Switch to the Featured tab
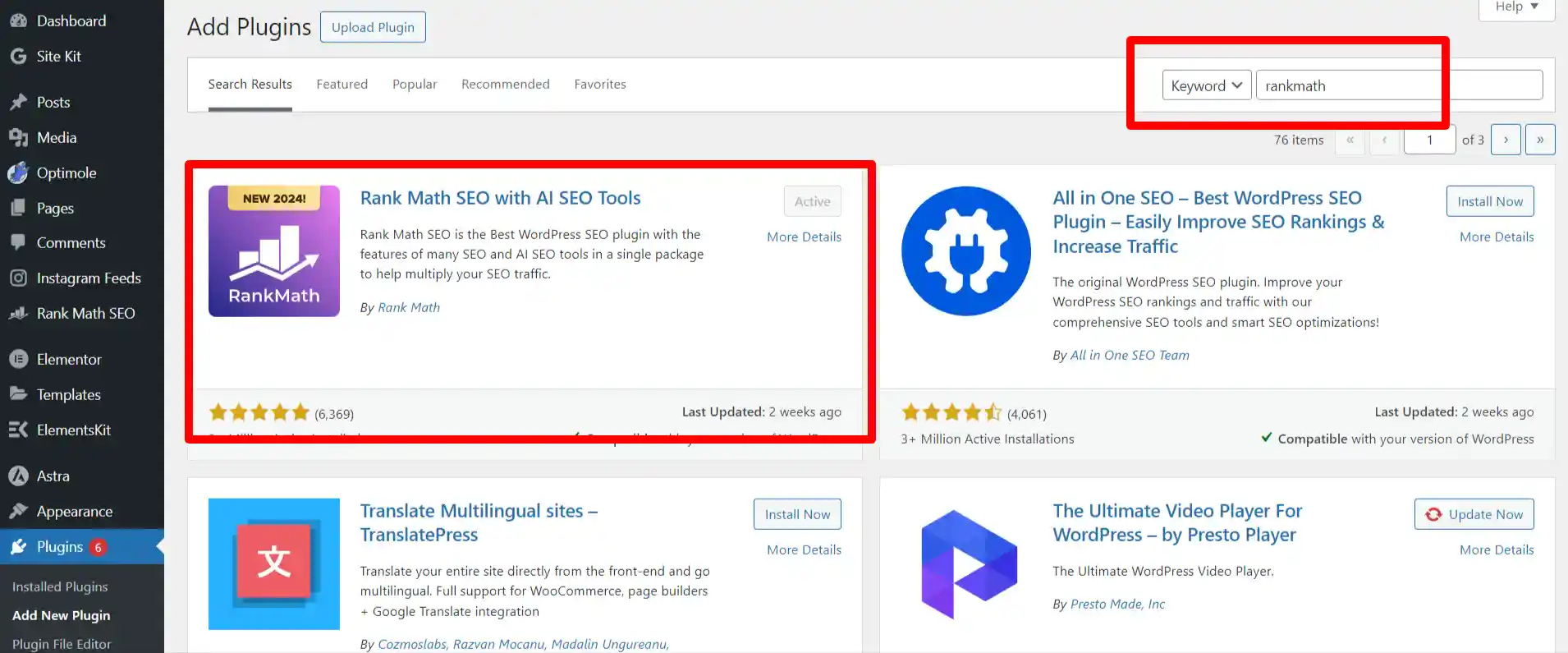This screenshot has width=1568, height=653. point(342,84)
